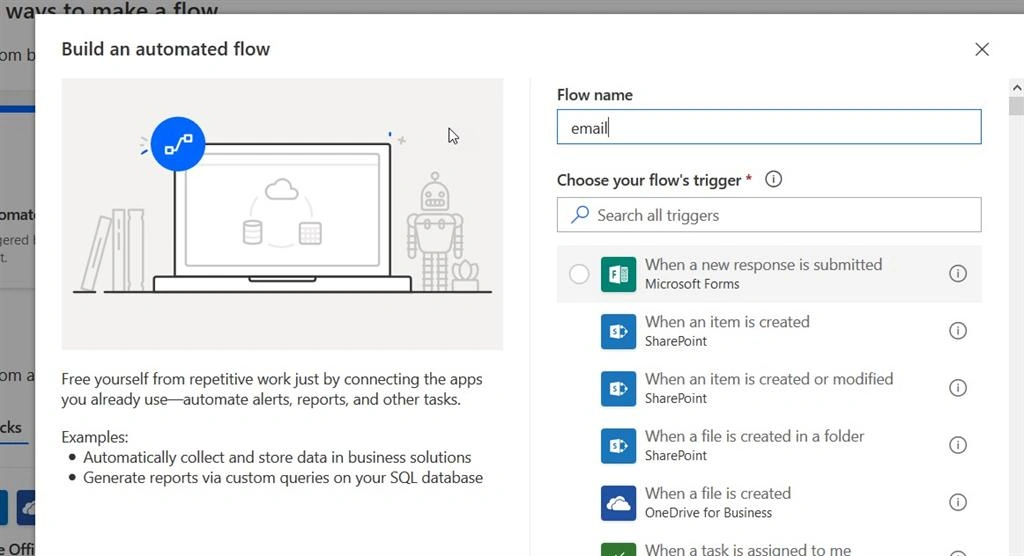Click the search magnifier icon in triggers box
The image size is (1024, 556).
[580, 215]
